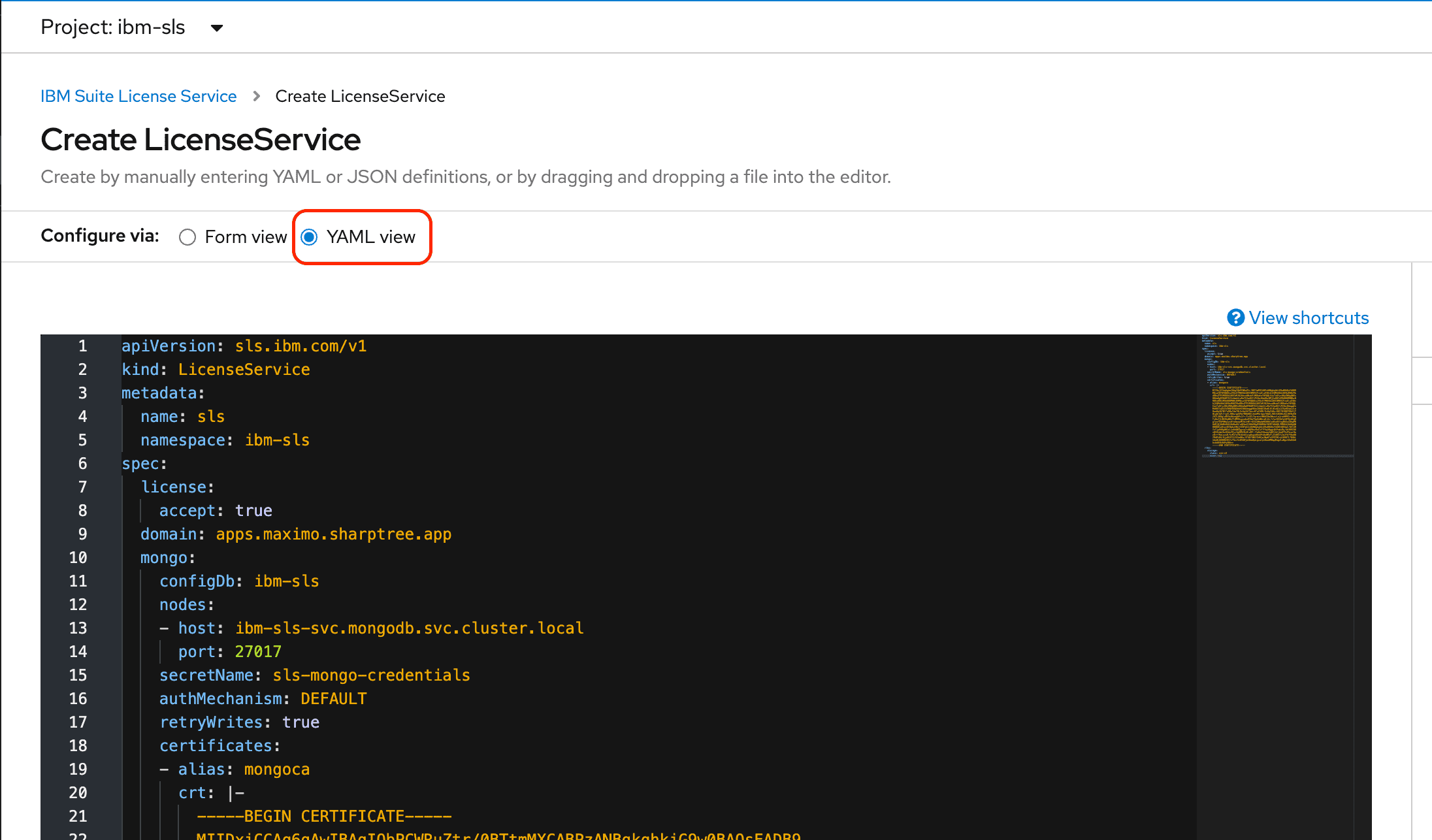Click the Create LicenseService breadcrumb text
This screenshot has width=1432, height=840.
360,96
